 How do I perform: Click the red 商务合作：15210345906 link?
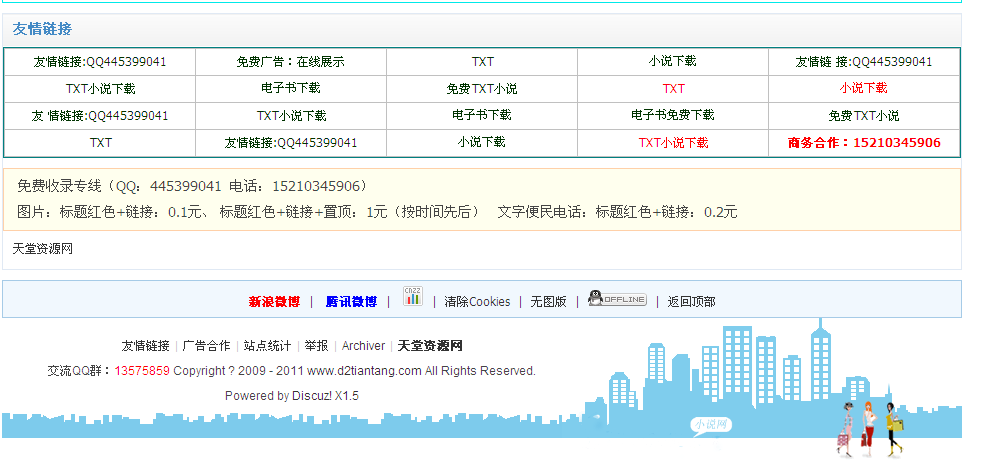tap(864, 143)
